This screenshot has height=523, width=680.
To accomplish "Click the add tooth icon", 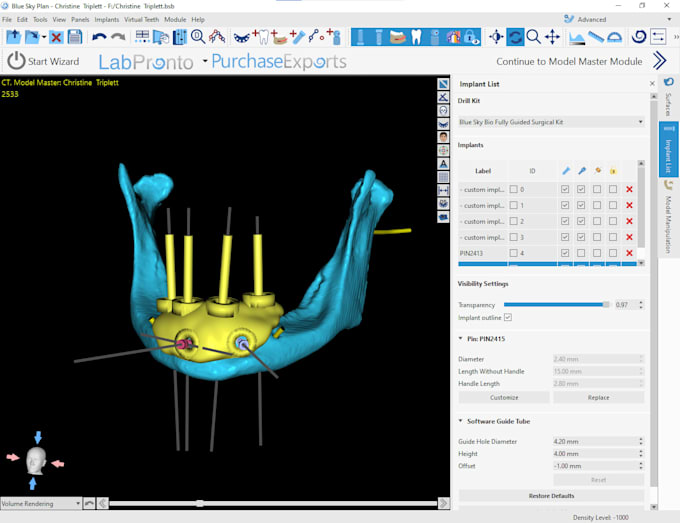I will [261, 37].
